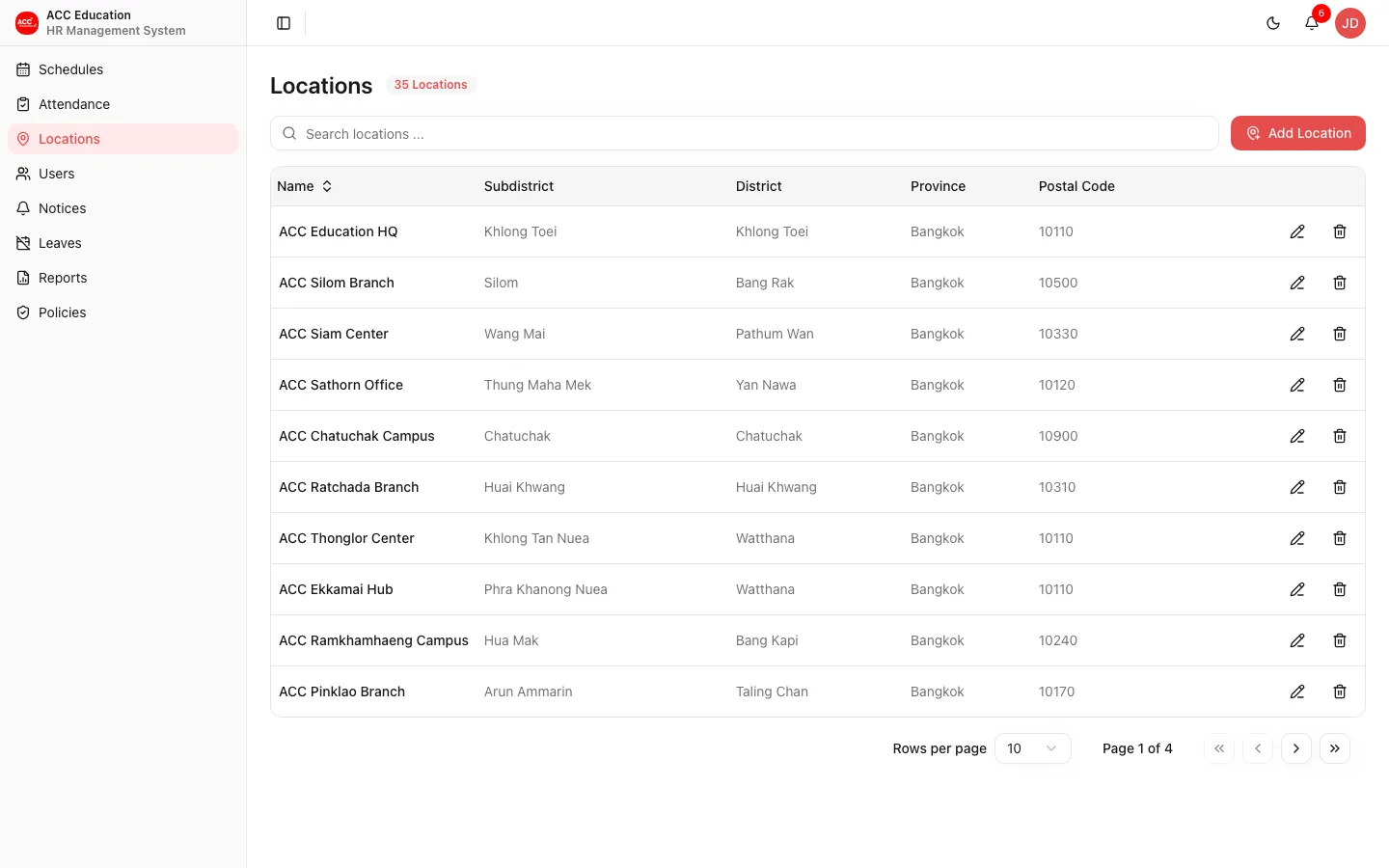1389x868 pixels.
Task: Click the District column header
Action: click(759, 186)
